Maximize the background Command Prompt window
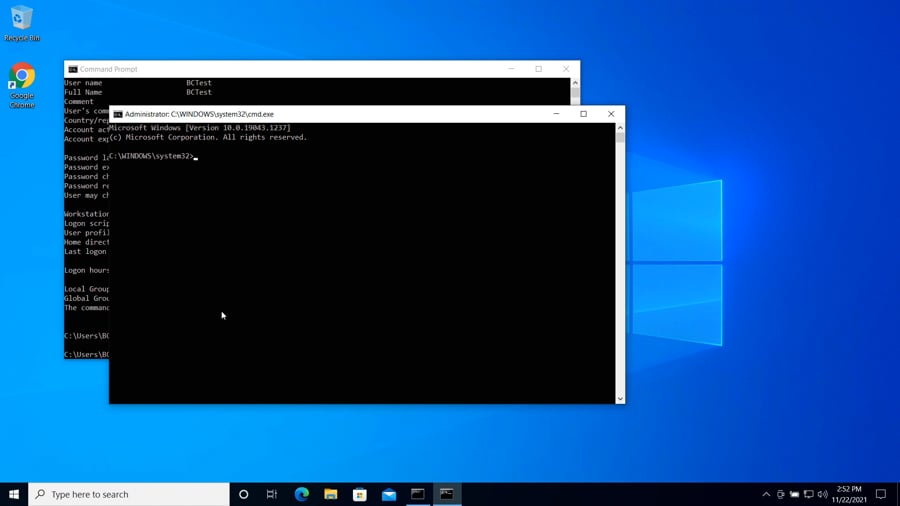This screenshot has width=900, height=506. click(539, 69)
